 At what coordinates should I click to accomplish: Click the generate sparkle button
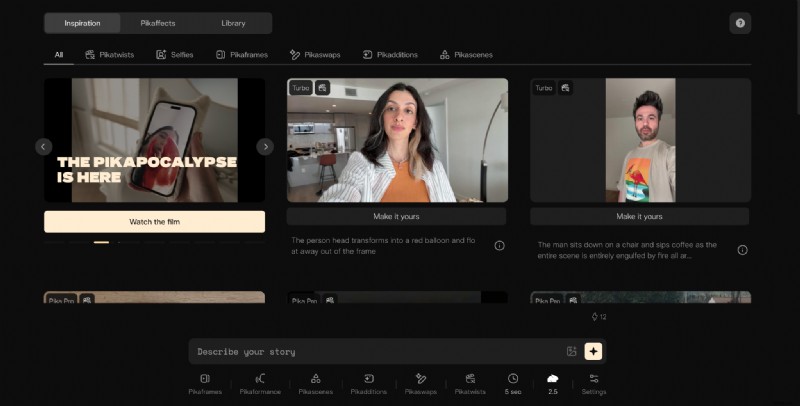593,351
